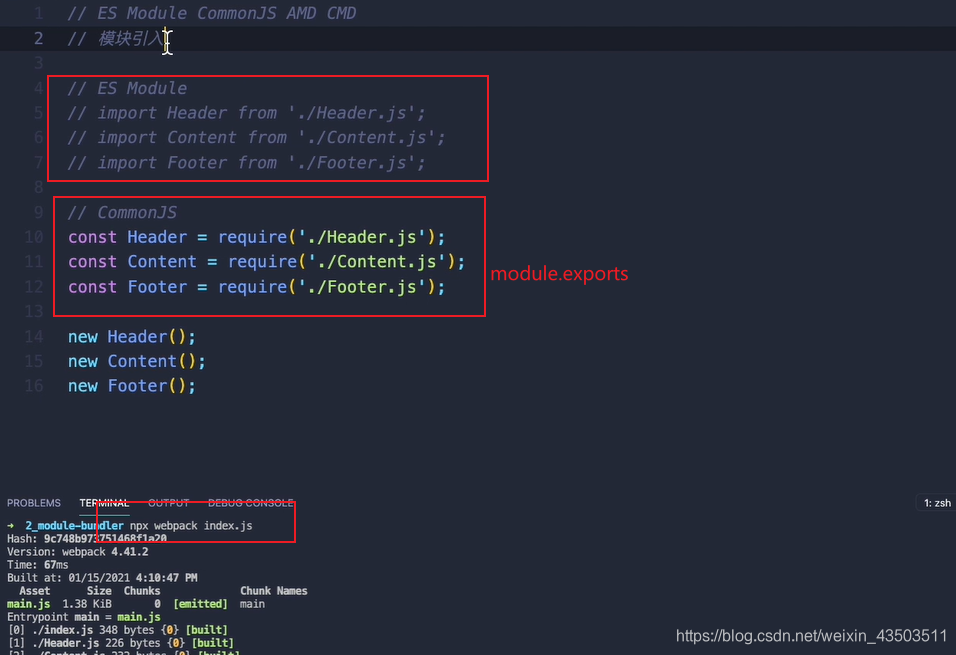Click 'new Footer();' on line 16
This screenshot has width=956, height=655.
[132, 386]
